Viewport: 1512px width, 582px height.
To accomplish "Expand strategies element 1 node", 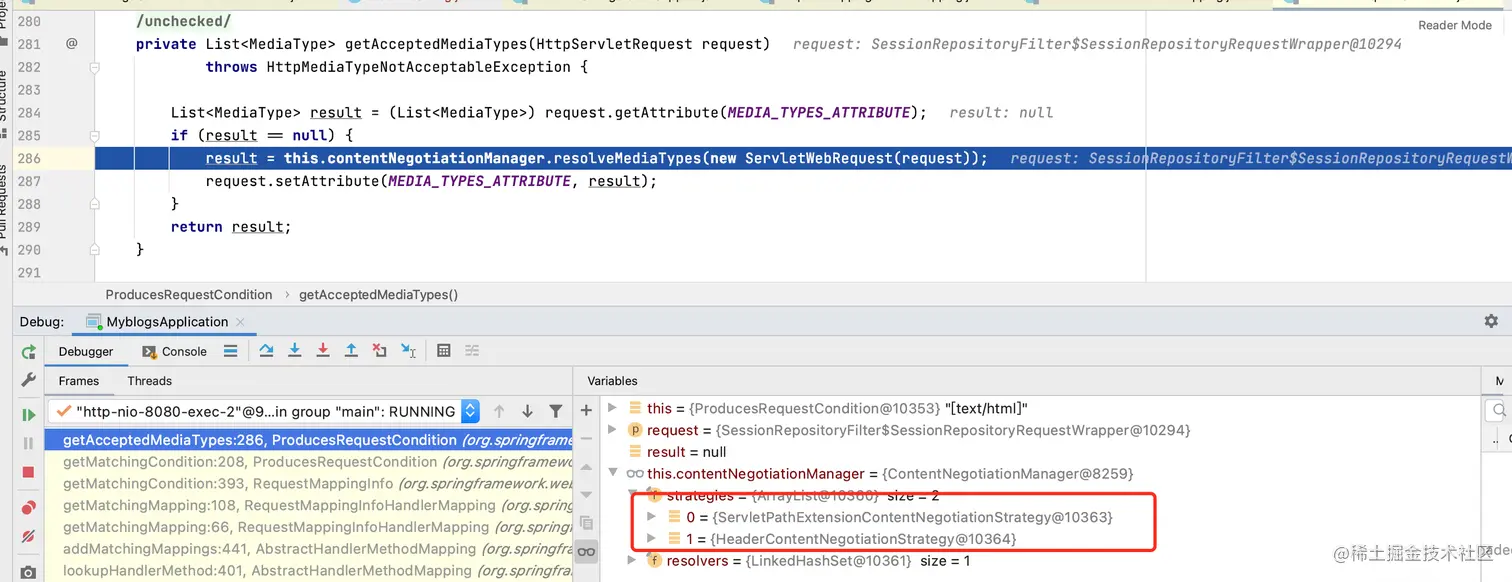I will 651,539.
